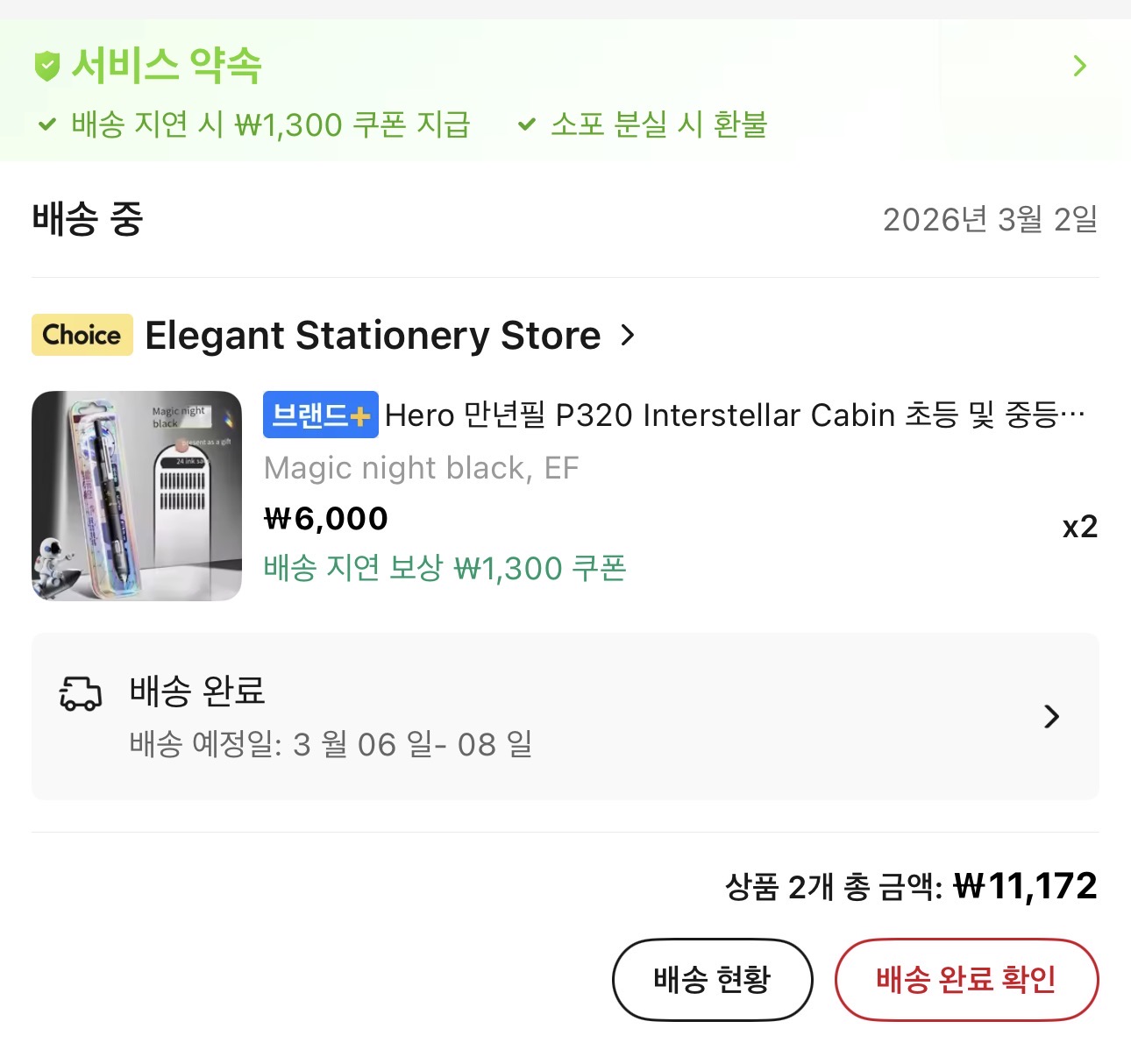
Task: Click the 배송 완료 확인 button
Action: click(x=966, y=979)
